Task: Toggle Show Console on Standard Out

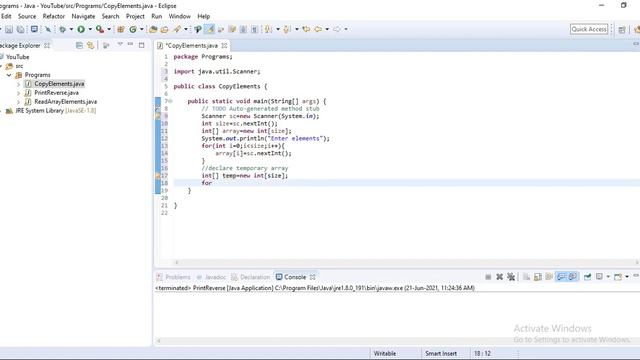Action: coord(562,277)
